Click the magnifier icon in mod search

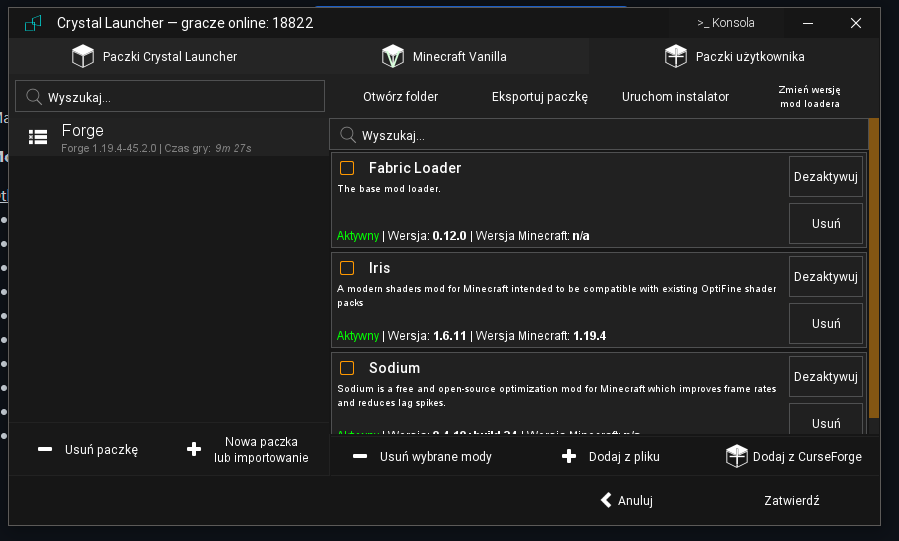coord(348,135)
